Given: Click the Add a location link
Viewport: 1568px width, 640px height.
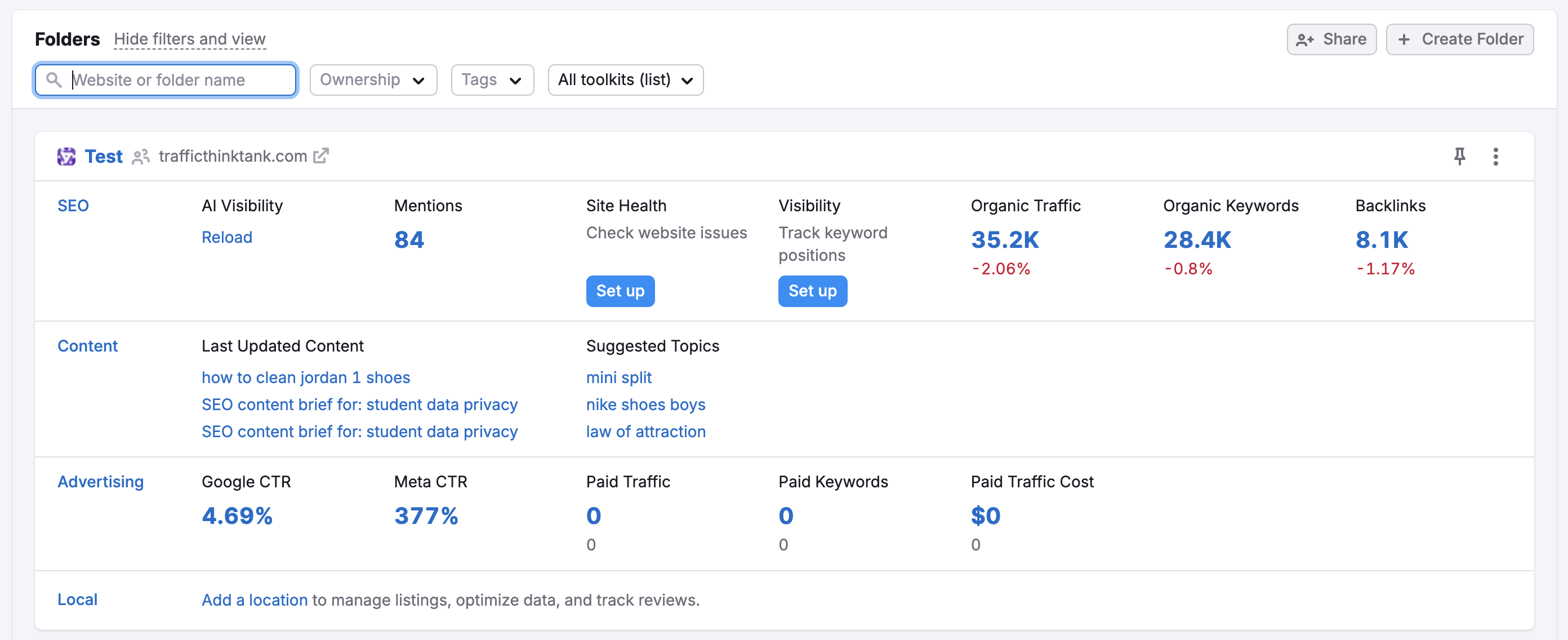Looking at the screenshot, I should point(255,600).
